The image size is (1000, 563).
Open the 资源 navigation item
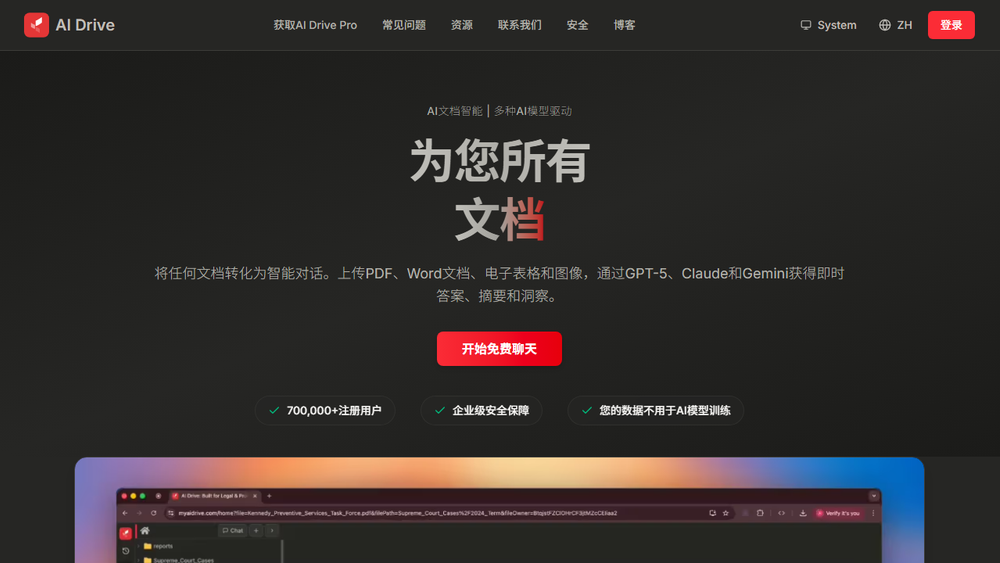click(462, 25)
